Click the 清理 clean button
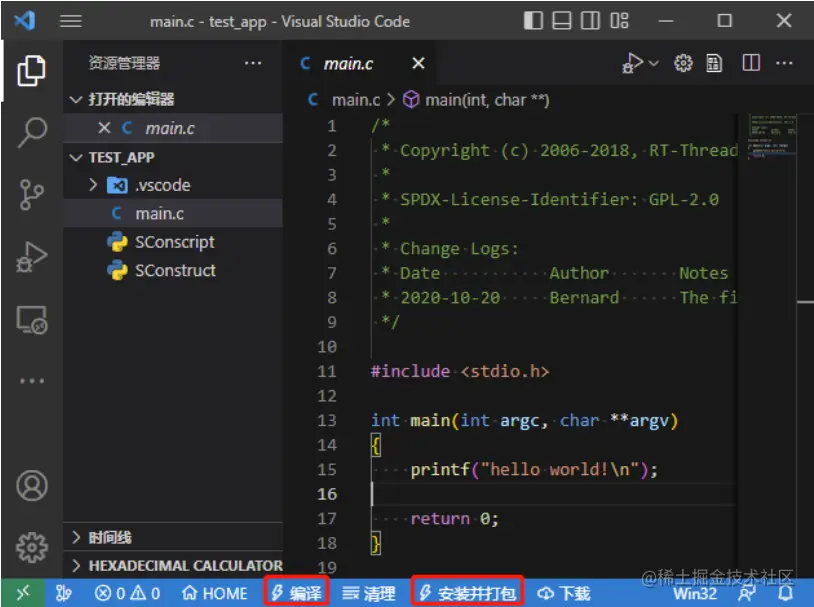This screenshot has width=814, height=607. click(369, 592)
